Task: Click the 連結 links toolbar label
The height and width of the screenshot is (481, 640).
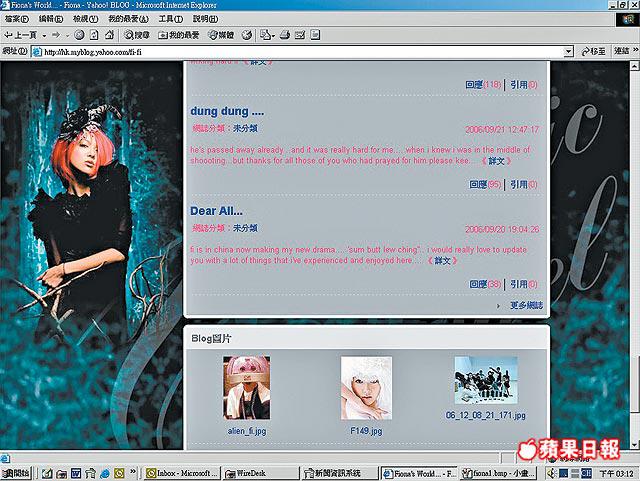Action: 622,51
